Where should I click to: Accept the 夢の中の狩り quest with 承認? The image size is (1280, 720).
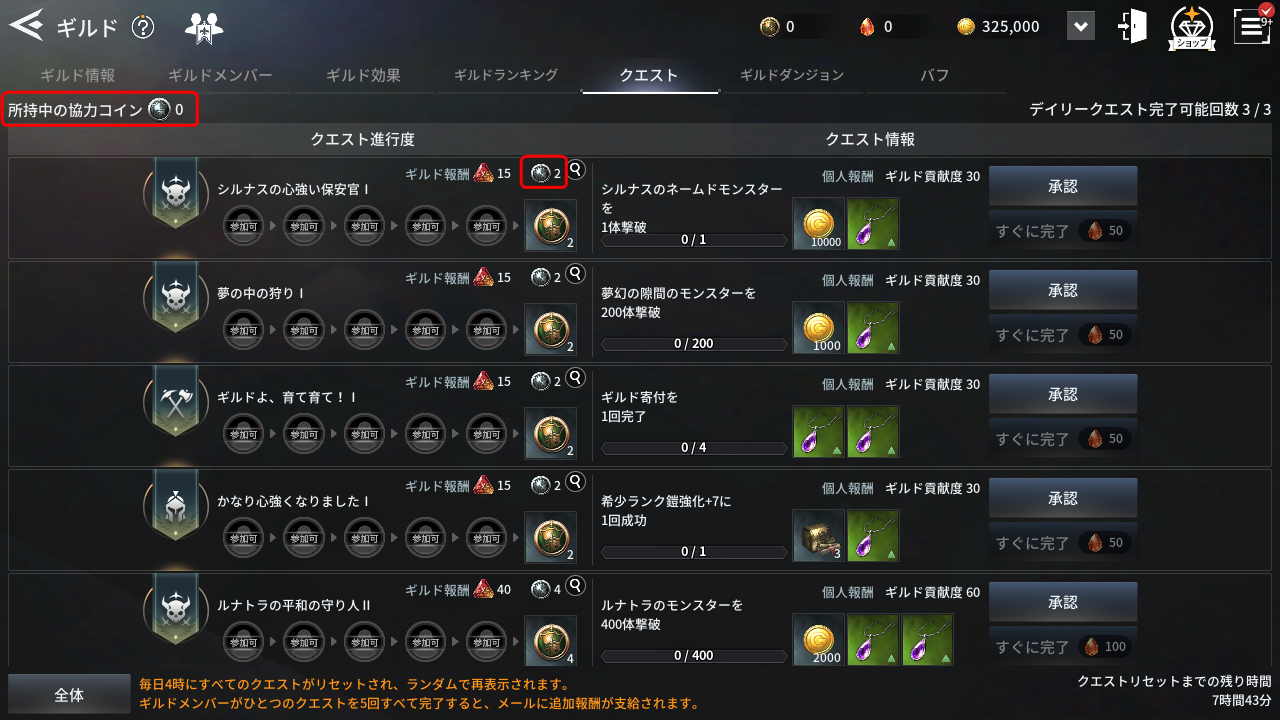(1063, 290)
